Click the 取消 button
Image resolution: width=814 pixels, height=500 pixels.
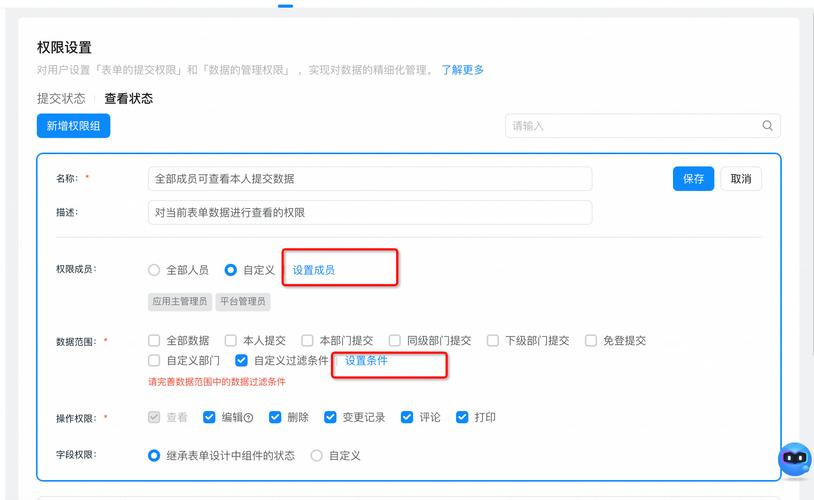(741, 179)
